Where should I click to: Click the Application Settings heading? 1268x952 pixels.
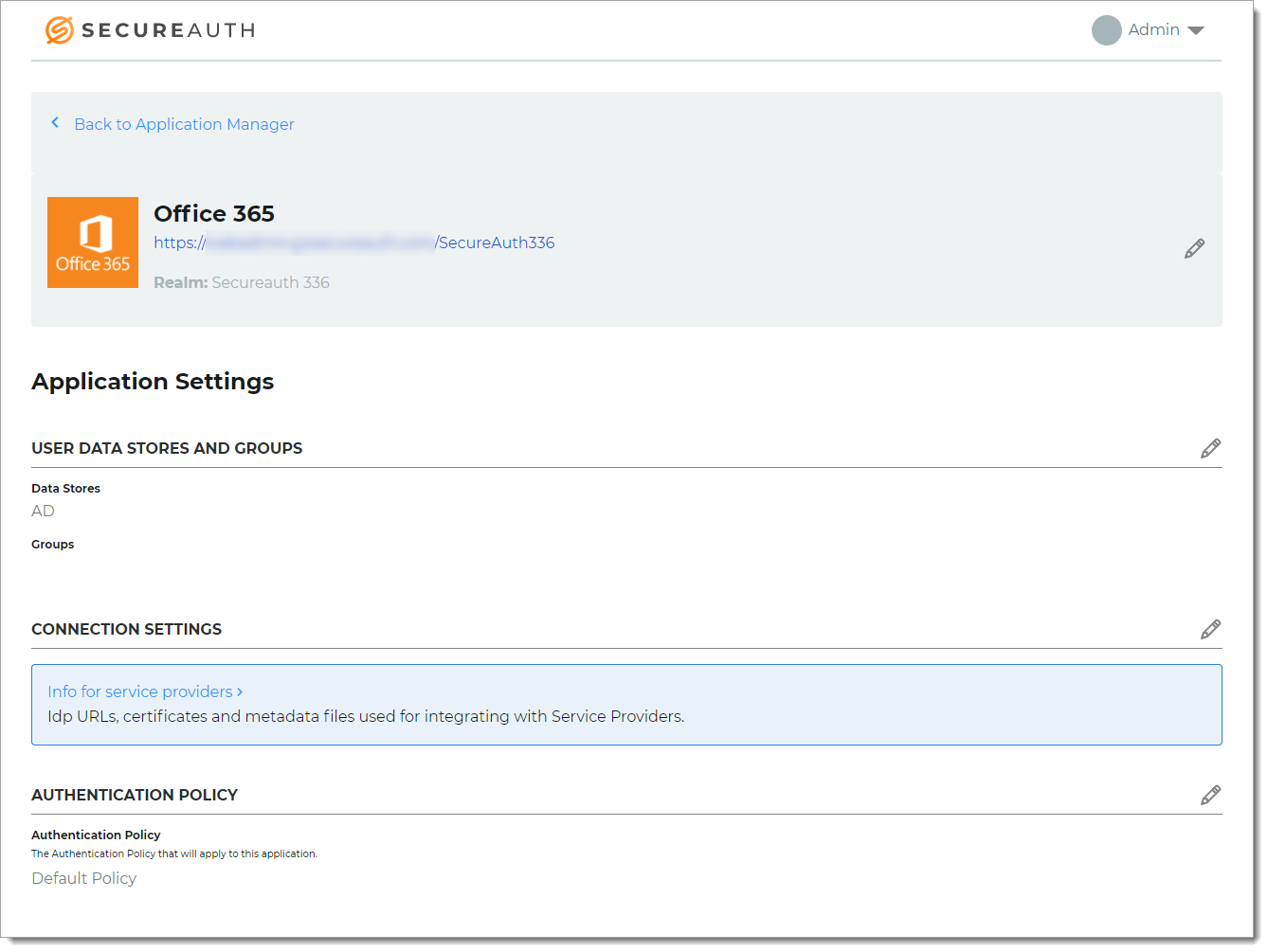click(153, 381)
